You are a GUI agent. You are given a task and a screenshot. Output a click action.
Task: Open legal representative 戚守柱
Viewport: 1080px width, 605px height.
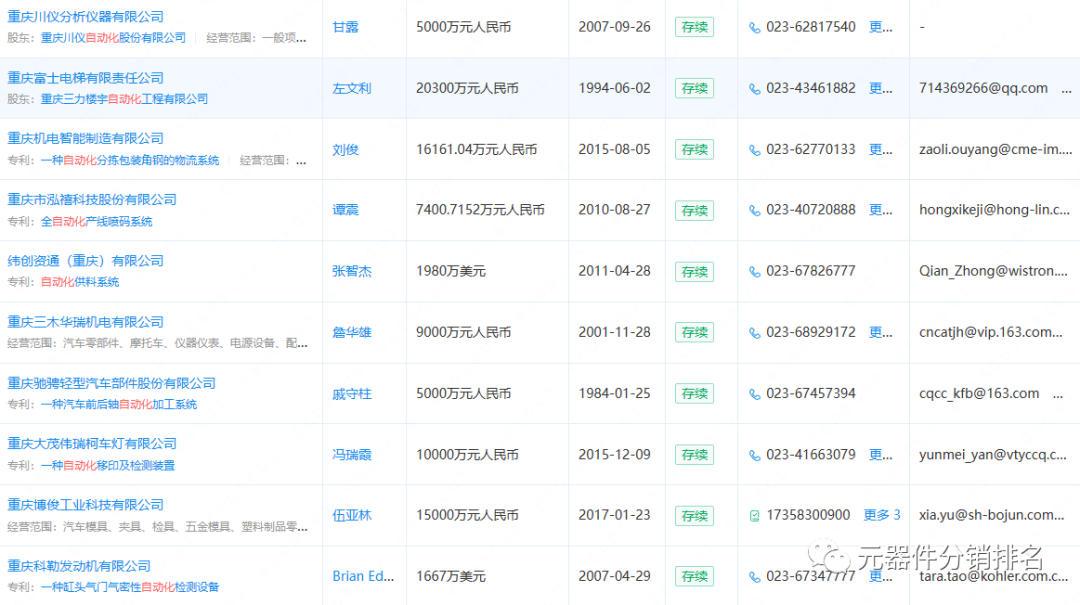(352, 393)
